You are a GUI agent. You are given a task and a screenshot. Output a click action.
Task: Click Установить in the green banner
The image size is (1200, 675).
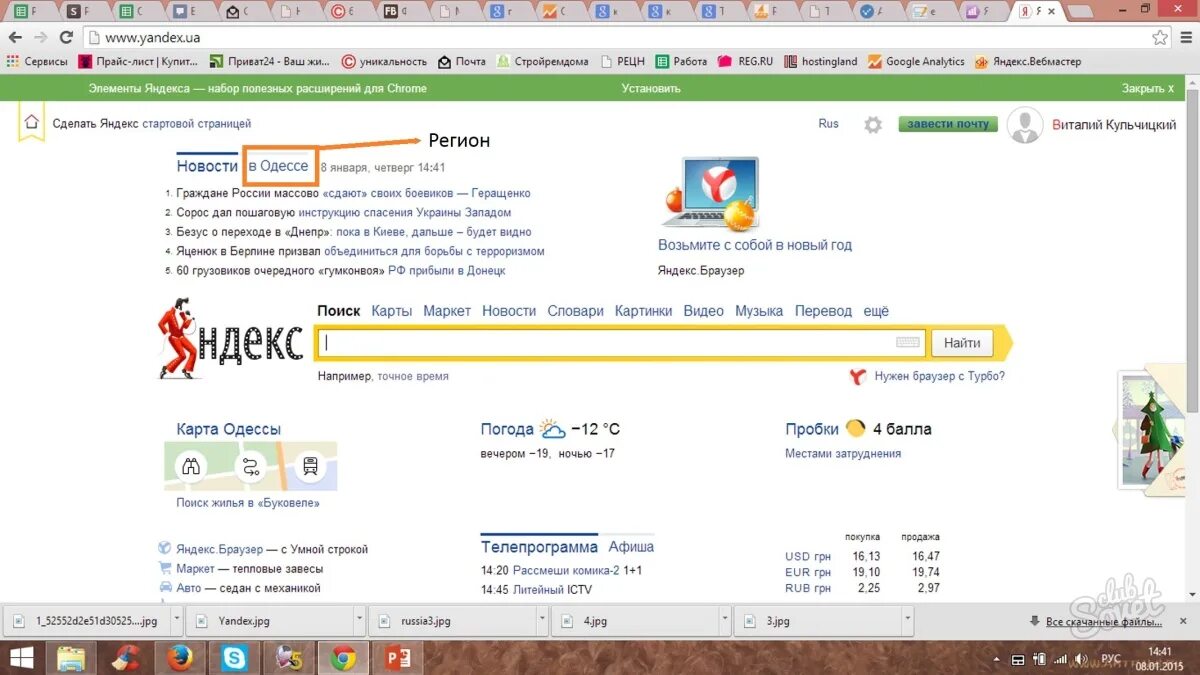[x=651, y=88]
